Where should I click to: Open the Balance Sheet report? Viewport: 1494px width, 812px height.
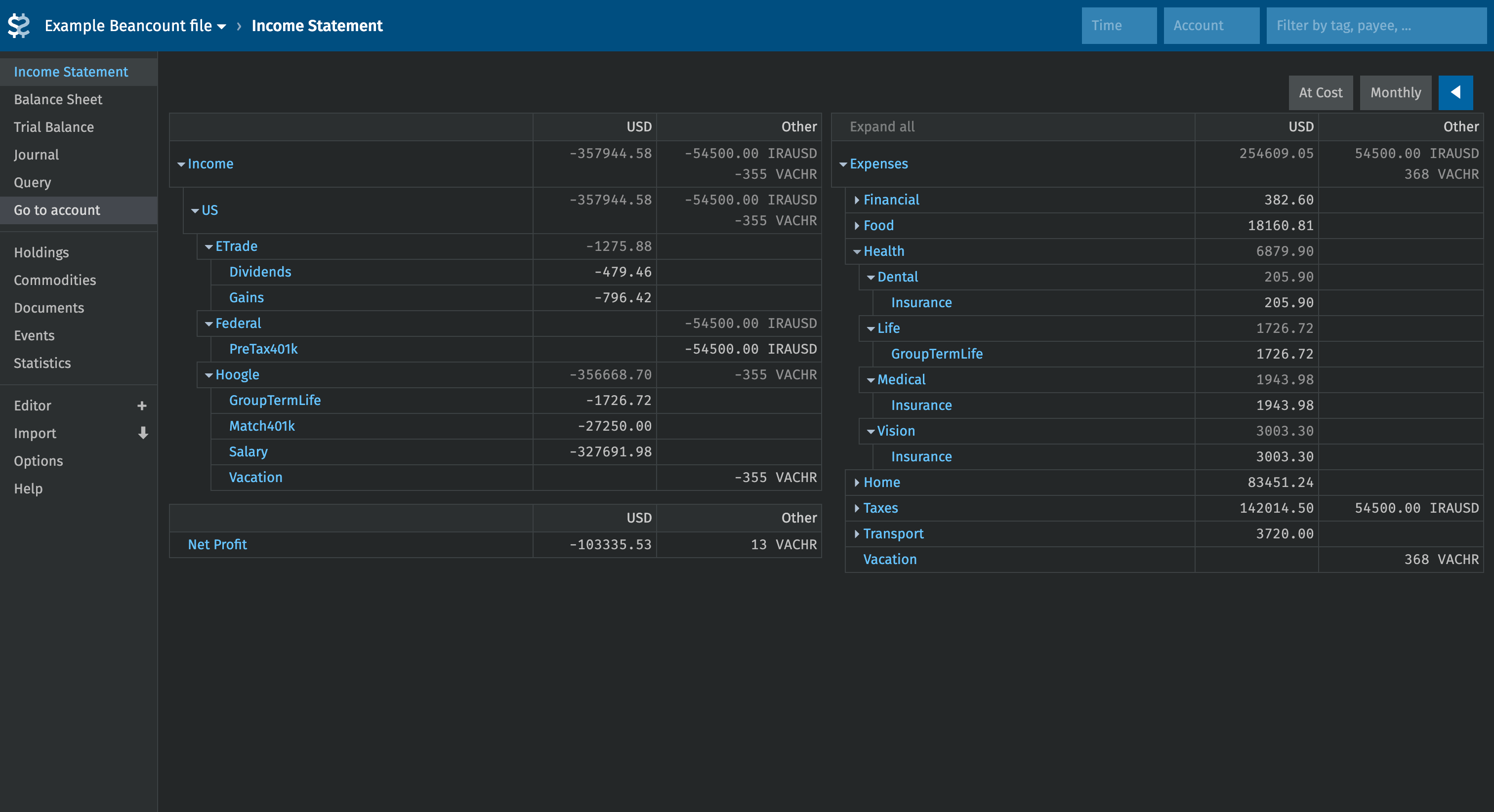78,100
